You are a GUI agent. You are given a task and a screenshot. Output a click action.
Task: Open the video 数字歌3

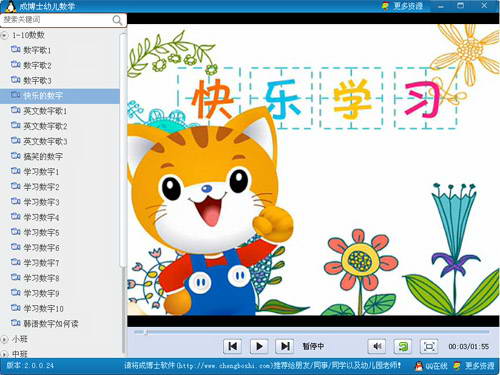coord(37,81)
